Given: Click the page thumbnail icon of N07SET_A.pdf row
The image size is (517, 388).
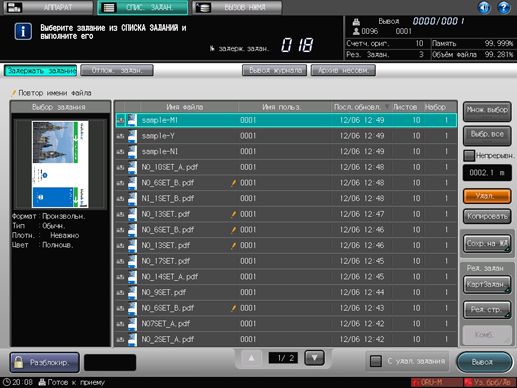Looking at the screenshot, I should click(132, 324).
